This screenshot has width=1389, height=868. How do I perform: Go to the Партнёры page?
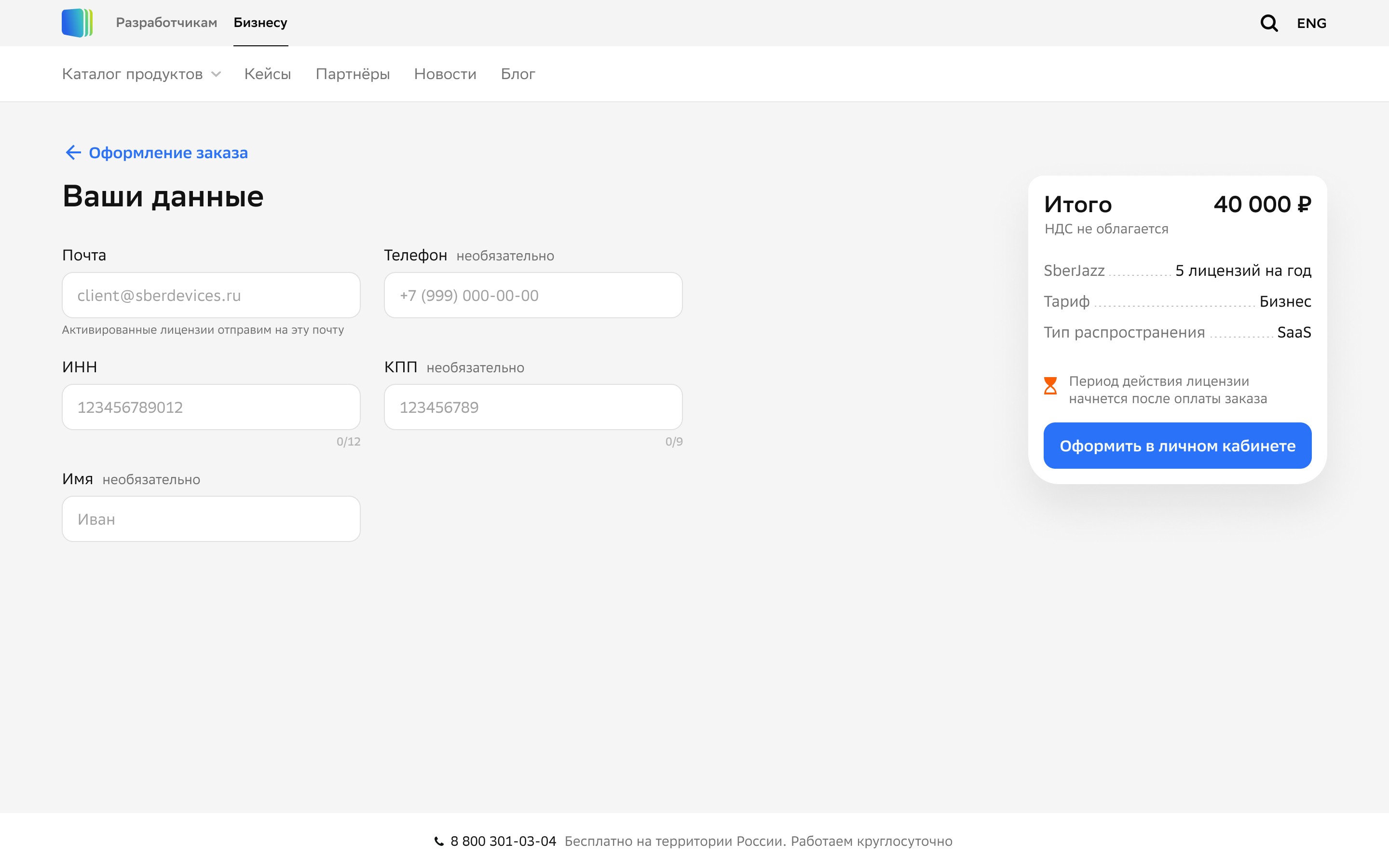point(353,74)
